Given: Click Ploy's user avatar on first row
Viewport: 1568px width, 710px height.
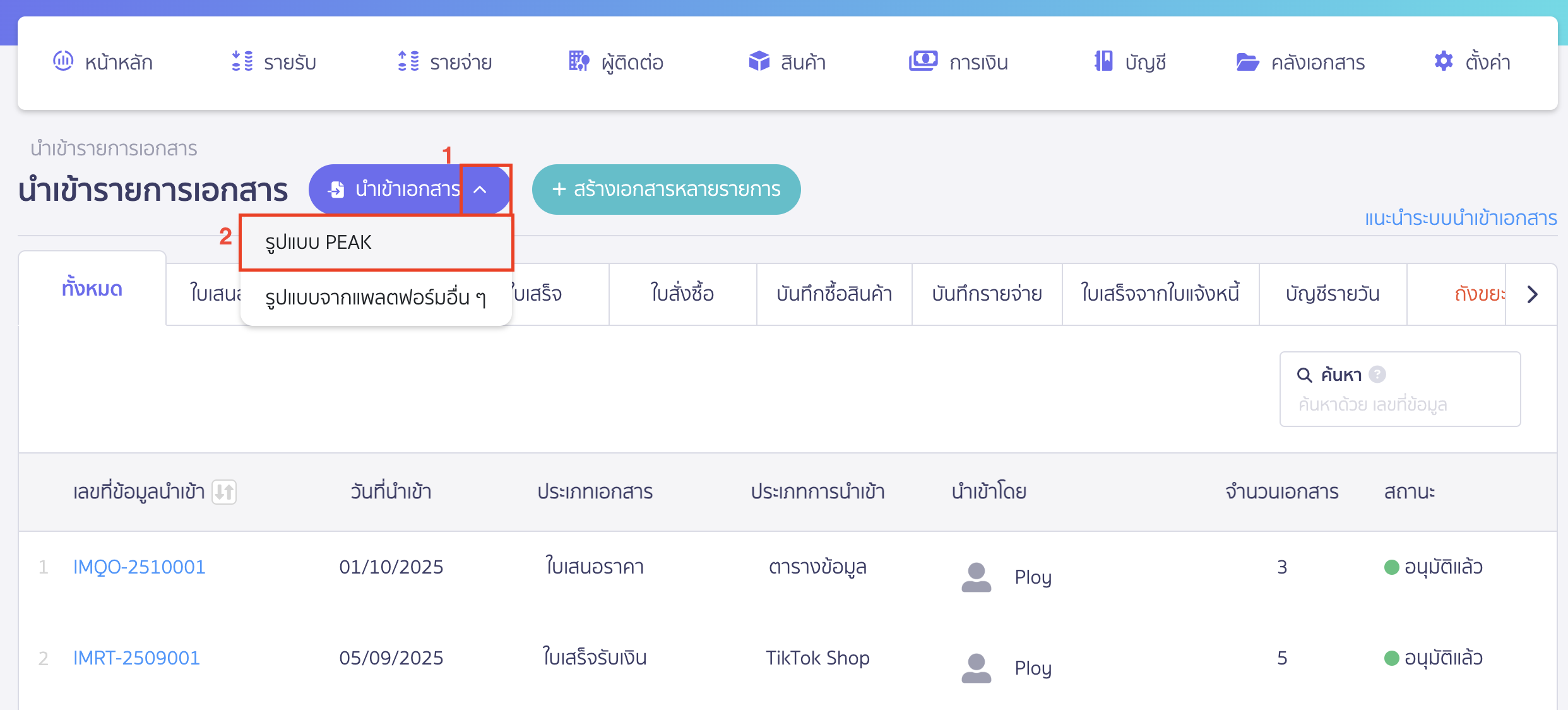Looking at the screenshot, I should click(x=976, y=576).
